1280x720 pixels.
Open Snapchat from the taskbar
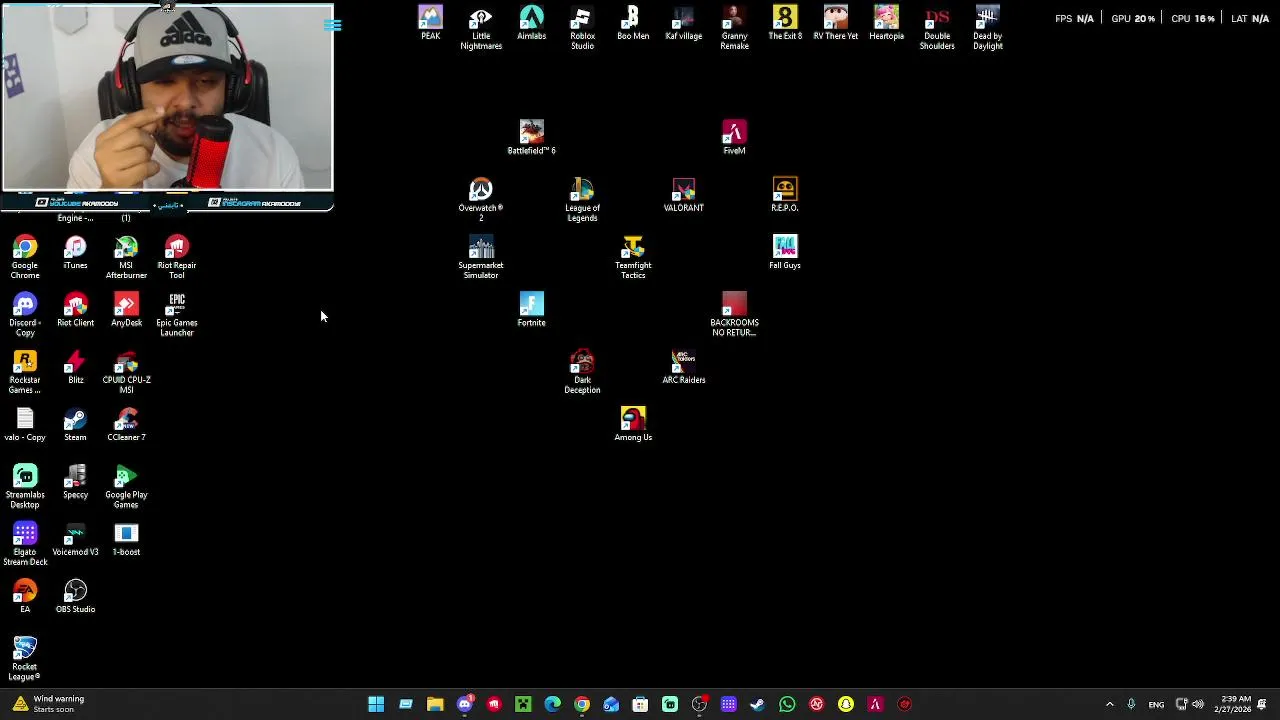click(x=846, y=704)
